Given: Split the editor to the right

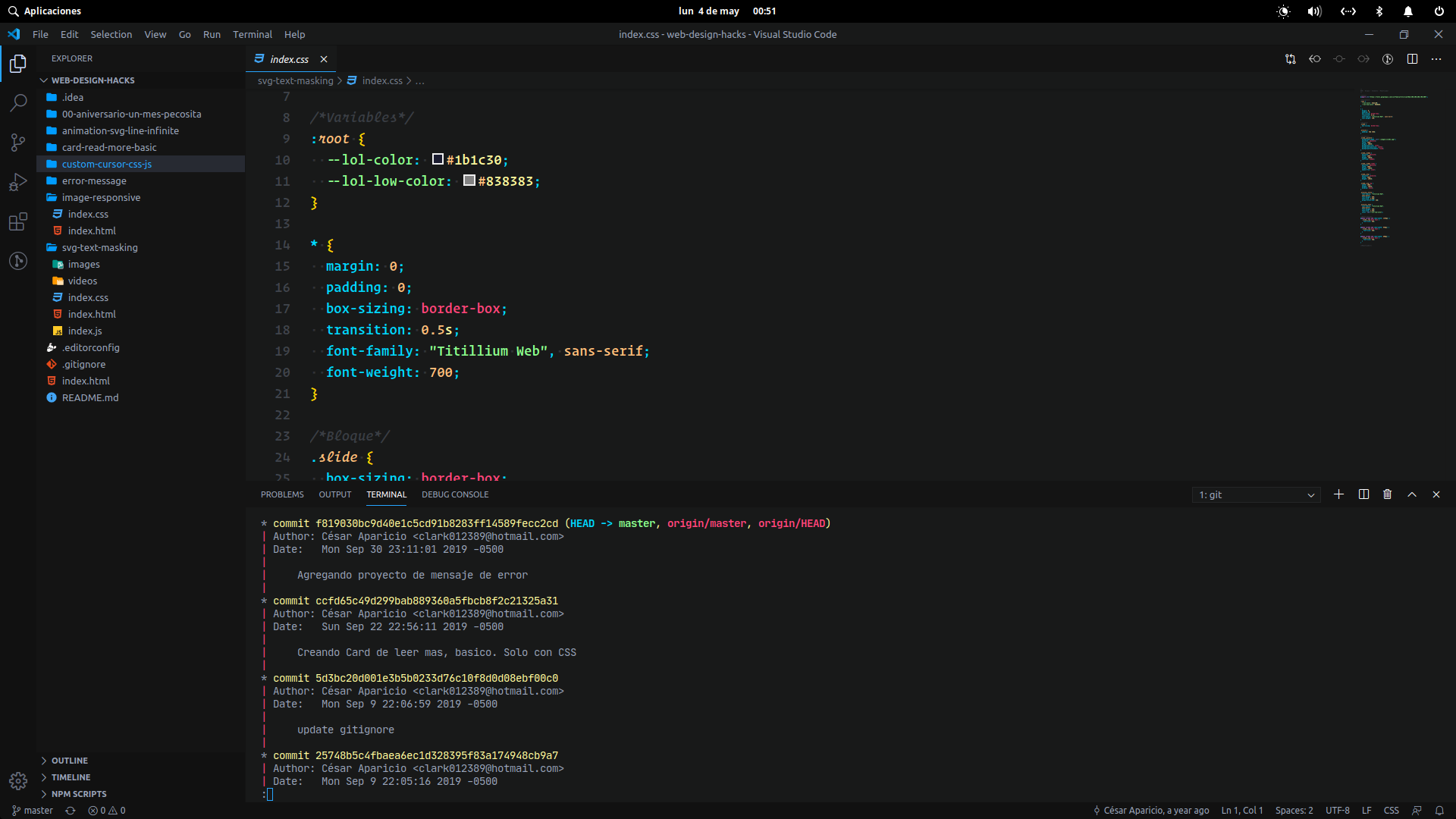Looking at the screenshot, I should (1412, 59).
